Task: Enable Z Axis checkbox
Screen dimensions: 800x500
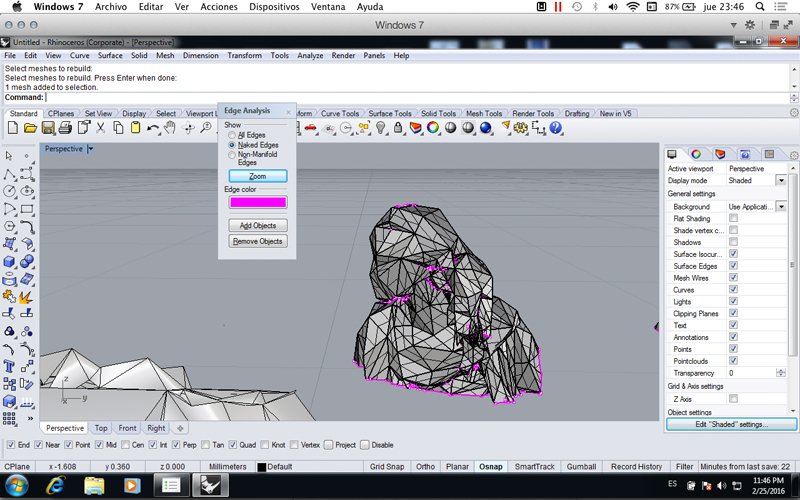Action: (x=733, y=398)
